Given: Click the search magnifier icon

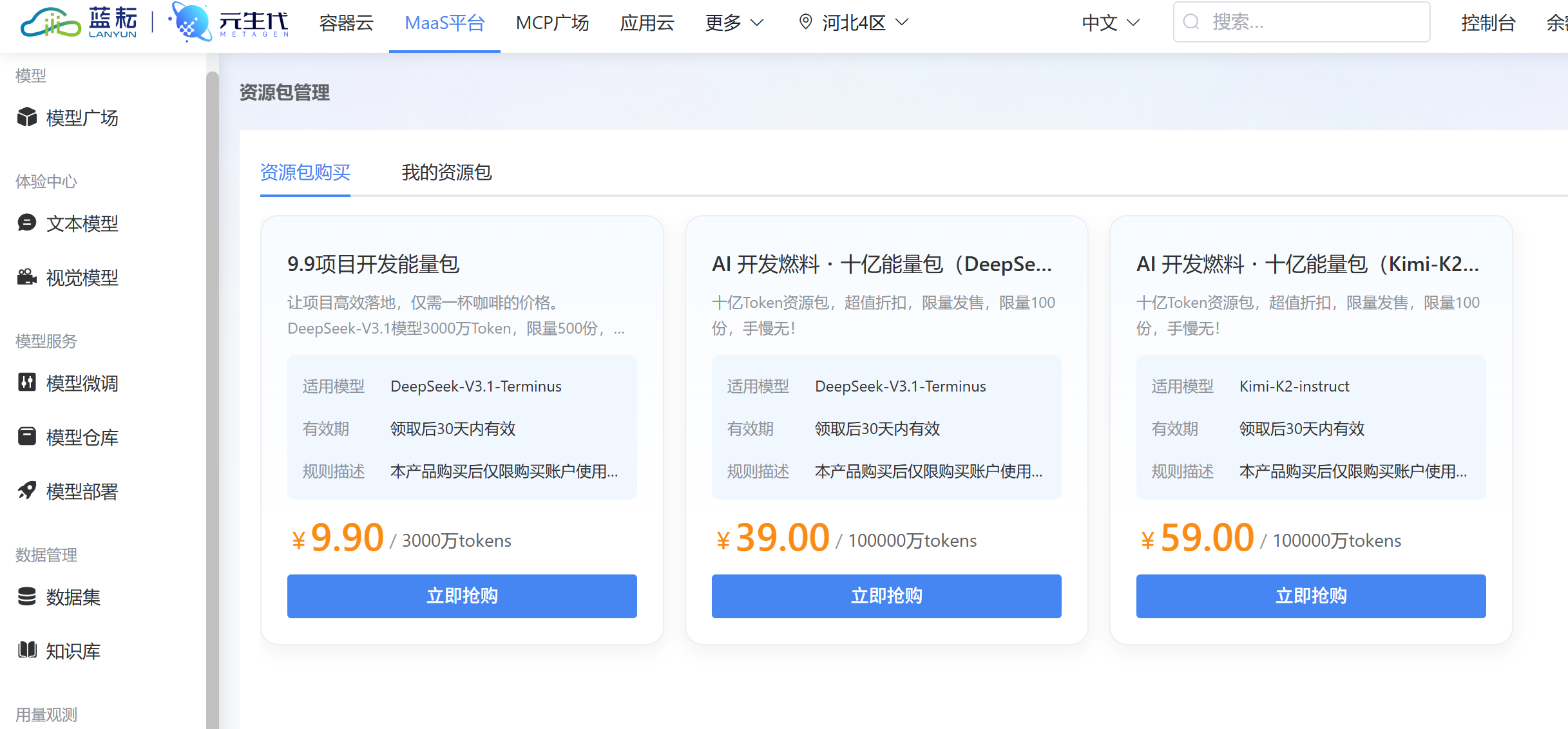Looking at the screenshot, I should coord(1191,22).
